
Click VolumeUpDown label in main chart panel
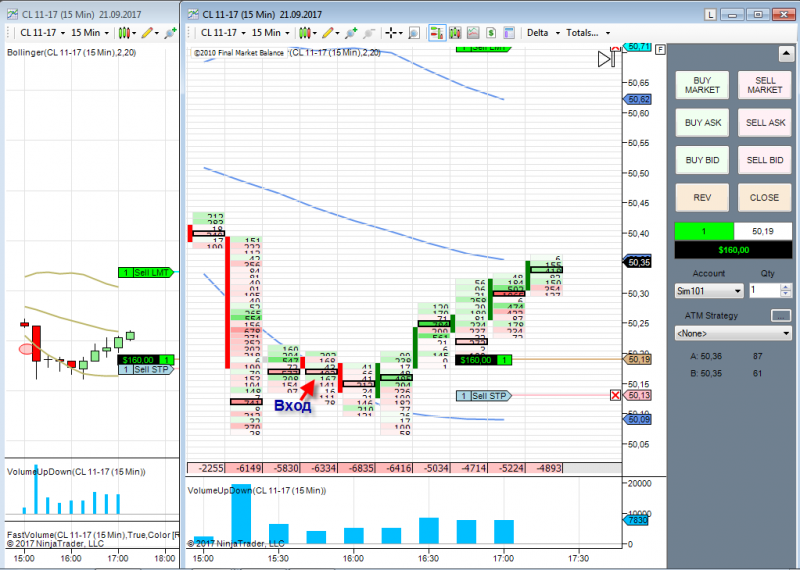pos(257,490)
